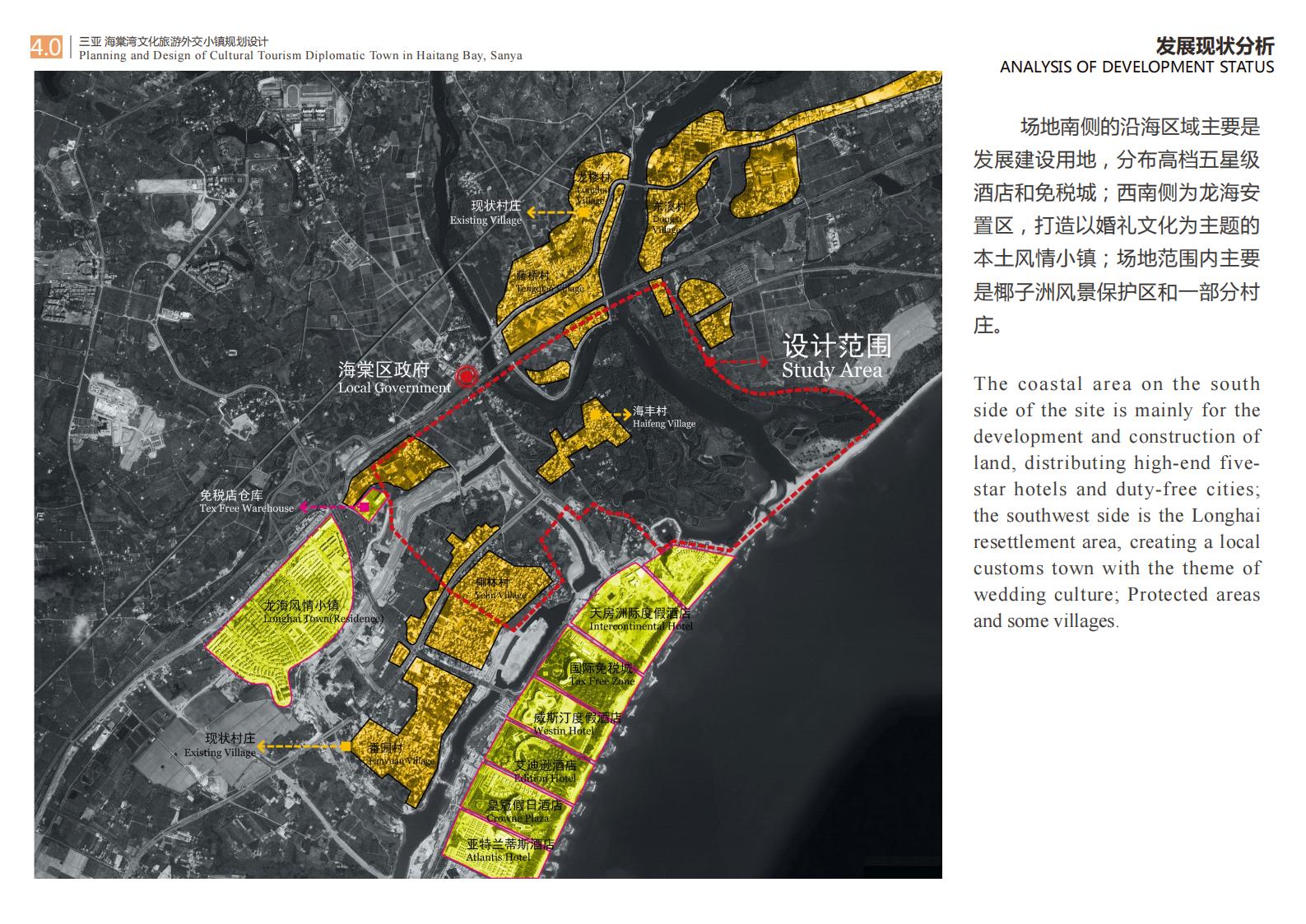Click the heading "ANALYSIS OF DEVELOPMENT STATUS"

click(1136, 67)
